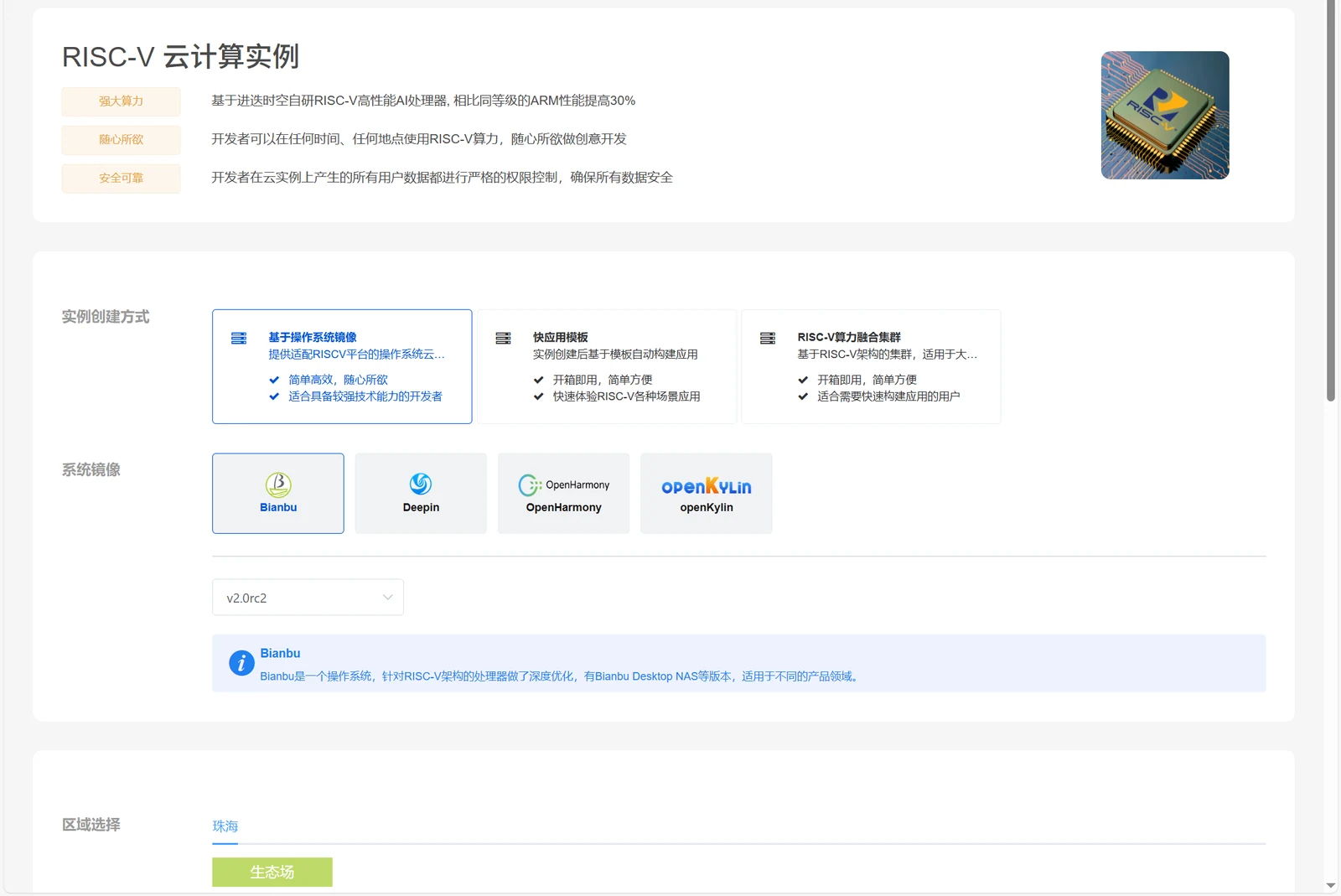Click the checkmark beside 简单高效，随心所欲
The height and width of the screenshot is (896, 1341).
(274, 380)
